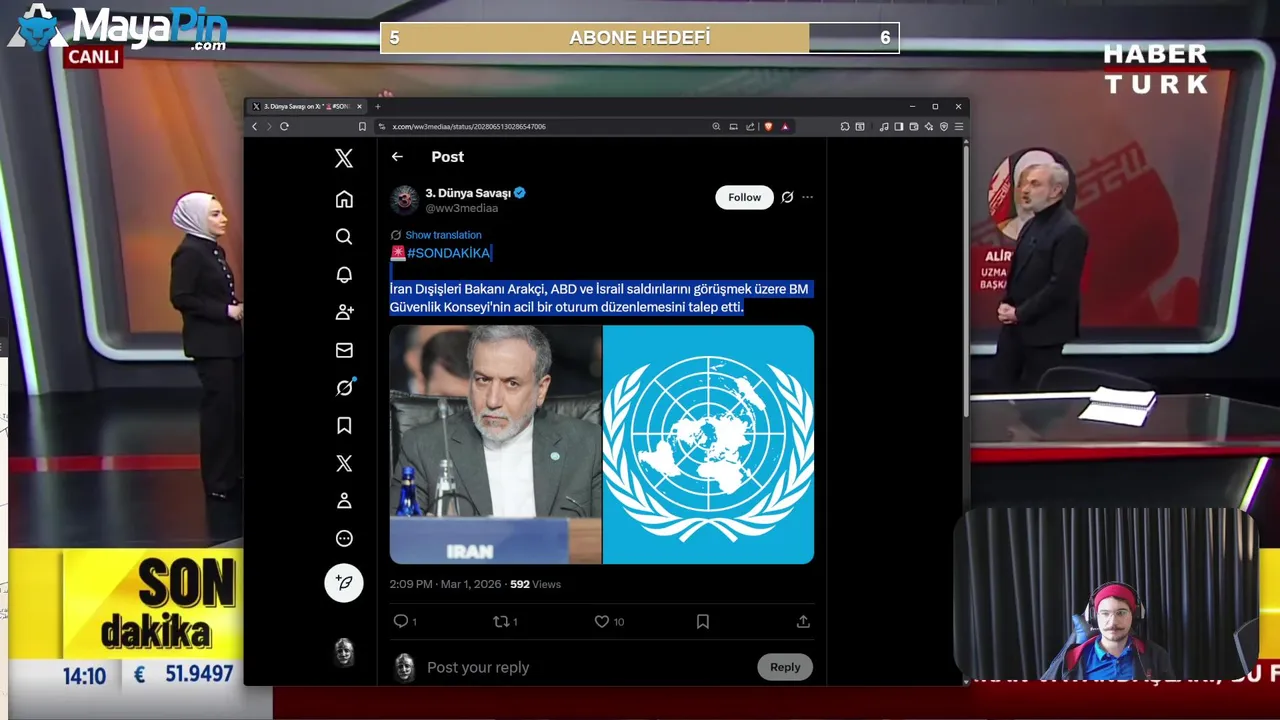Screen dimensions: 1280x720
Task: Open Leo AI icon in the toolbar
Action: click(929, 126)
